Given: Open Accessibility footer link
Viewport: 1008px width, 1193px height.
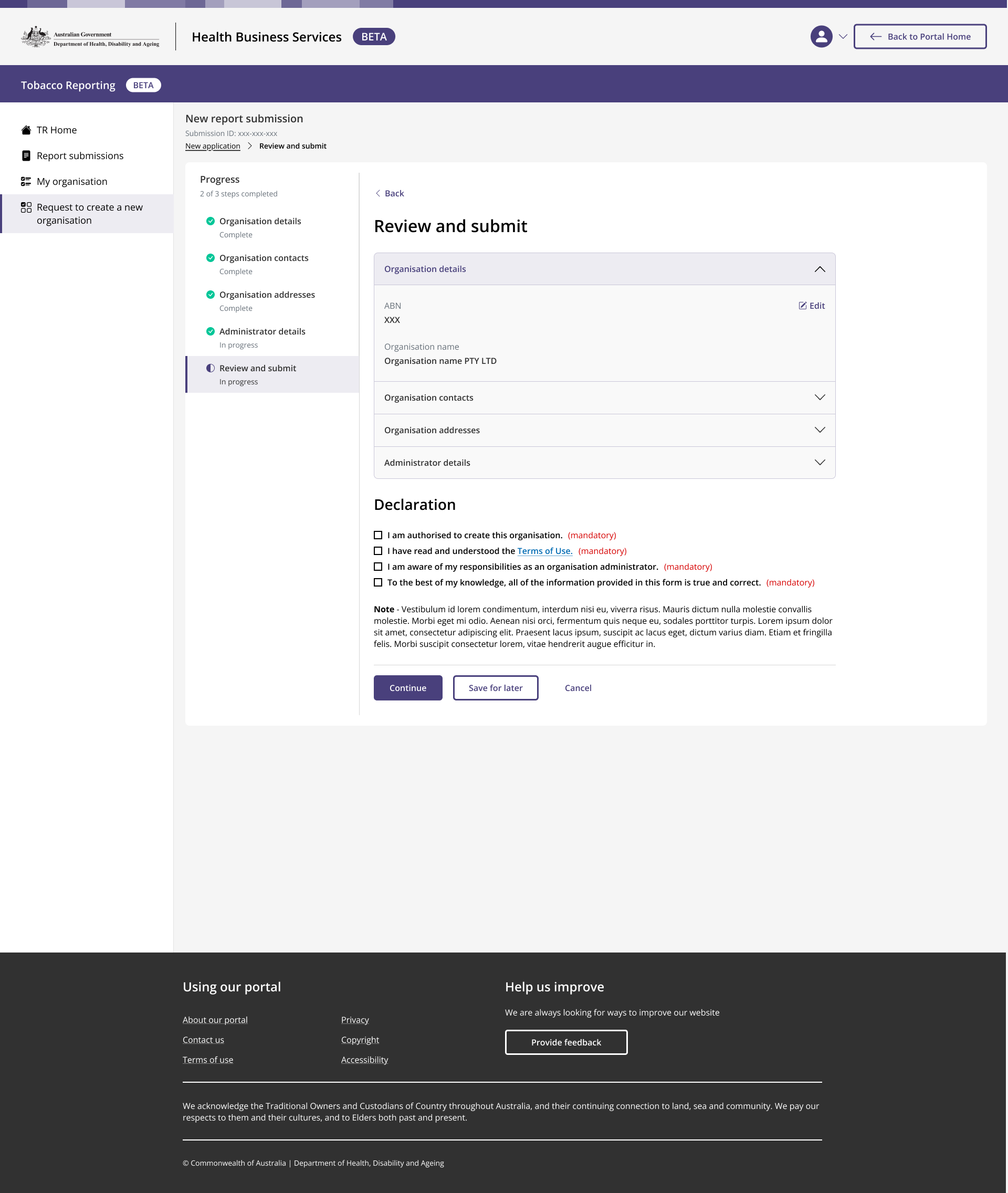Looking at the screenshot, I should (364, 1060).
